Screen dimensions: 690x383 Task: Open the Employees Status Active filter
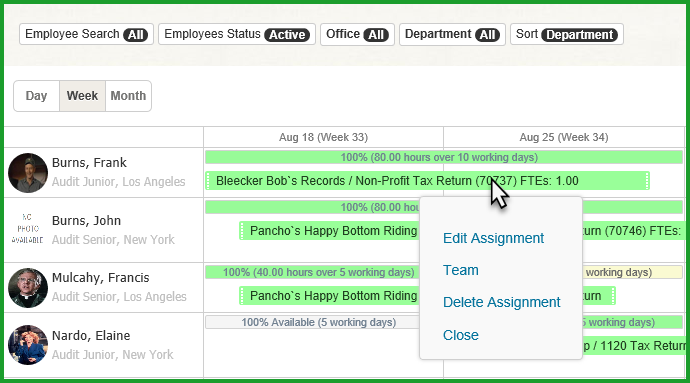pos(237,34)
